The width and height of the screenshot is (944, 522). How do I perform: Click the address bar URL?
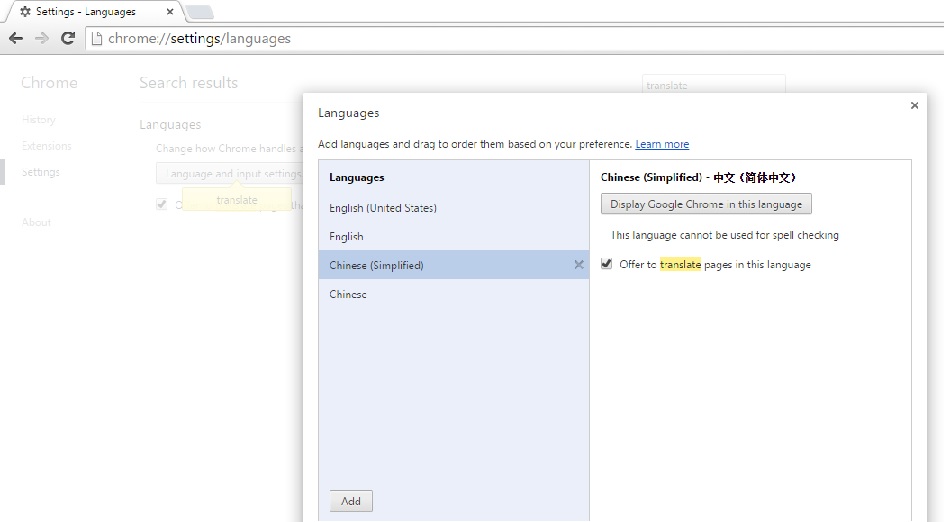click(199, 39)
